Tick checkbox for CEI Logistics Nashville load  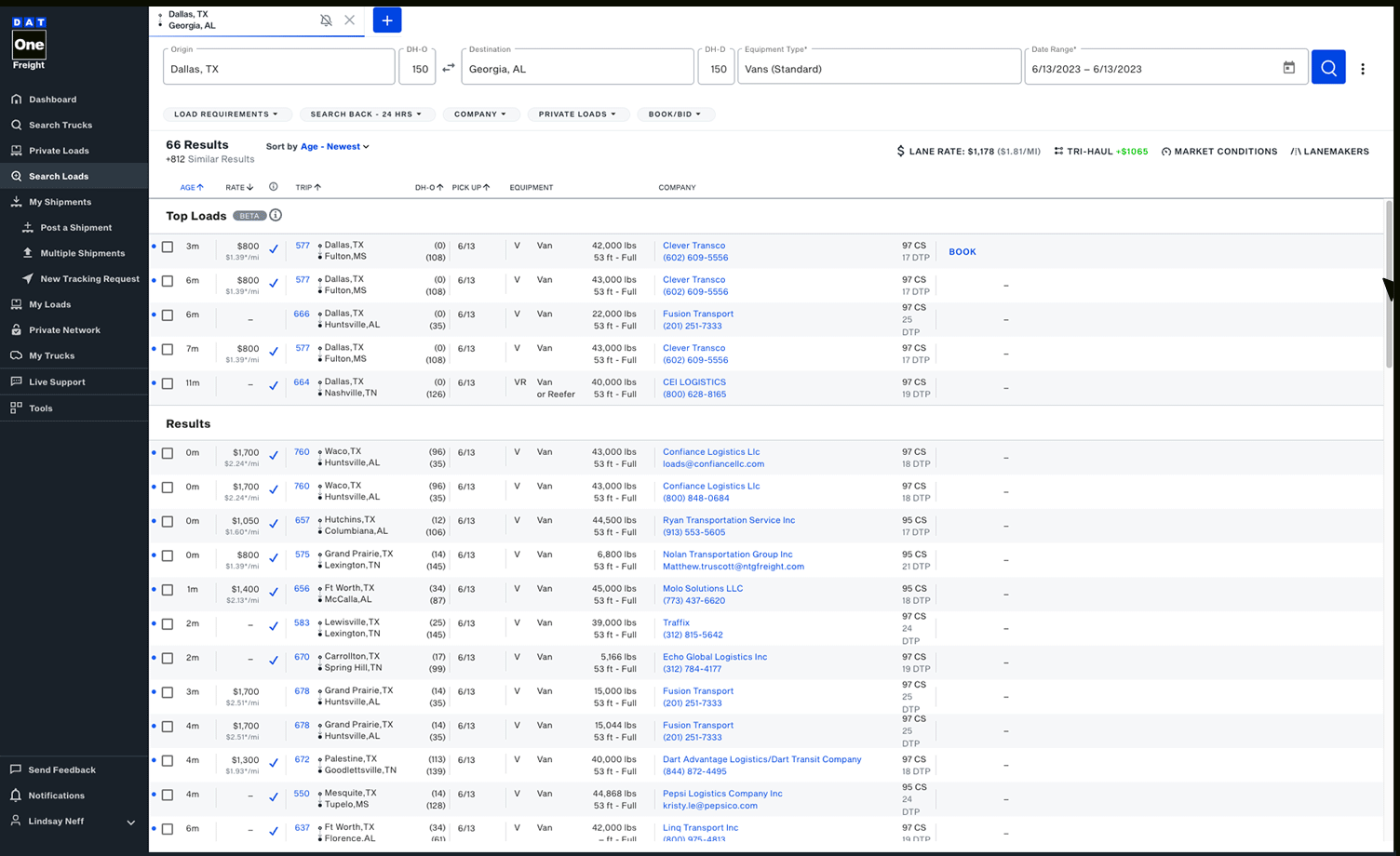pyautogui.click(x=168, y=383)
